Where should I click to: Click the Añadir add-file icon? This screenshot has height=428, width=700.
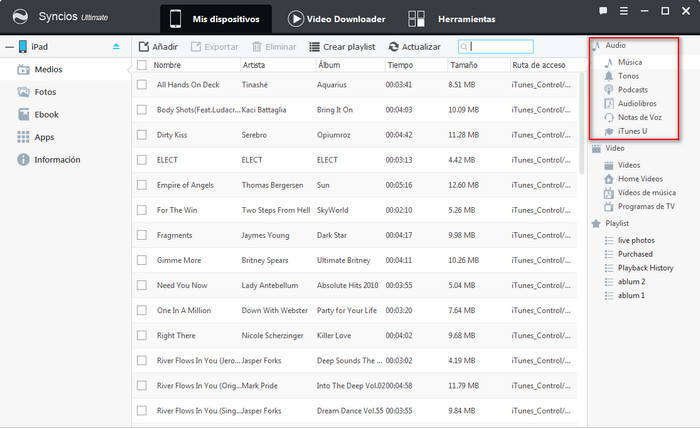144,46
